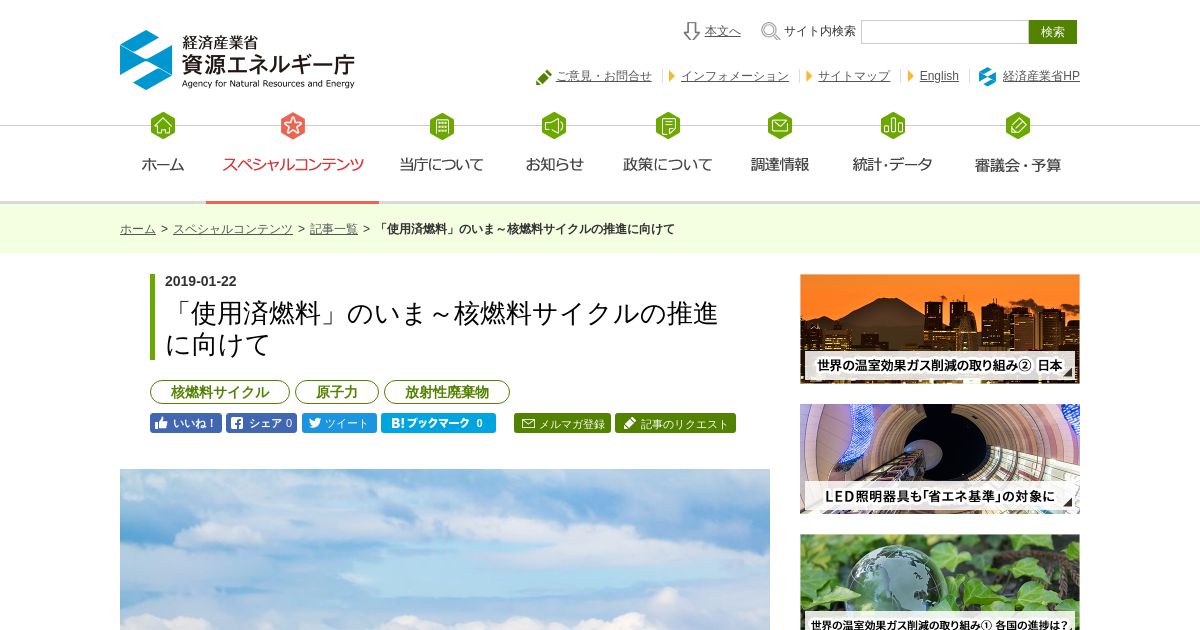Click the pencil icon beside ご意見・お問合せ
The image size is (1200, 630).
click(x=544, y=77)
